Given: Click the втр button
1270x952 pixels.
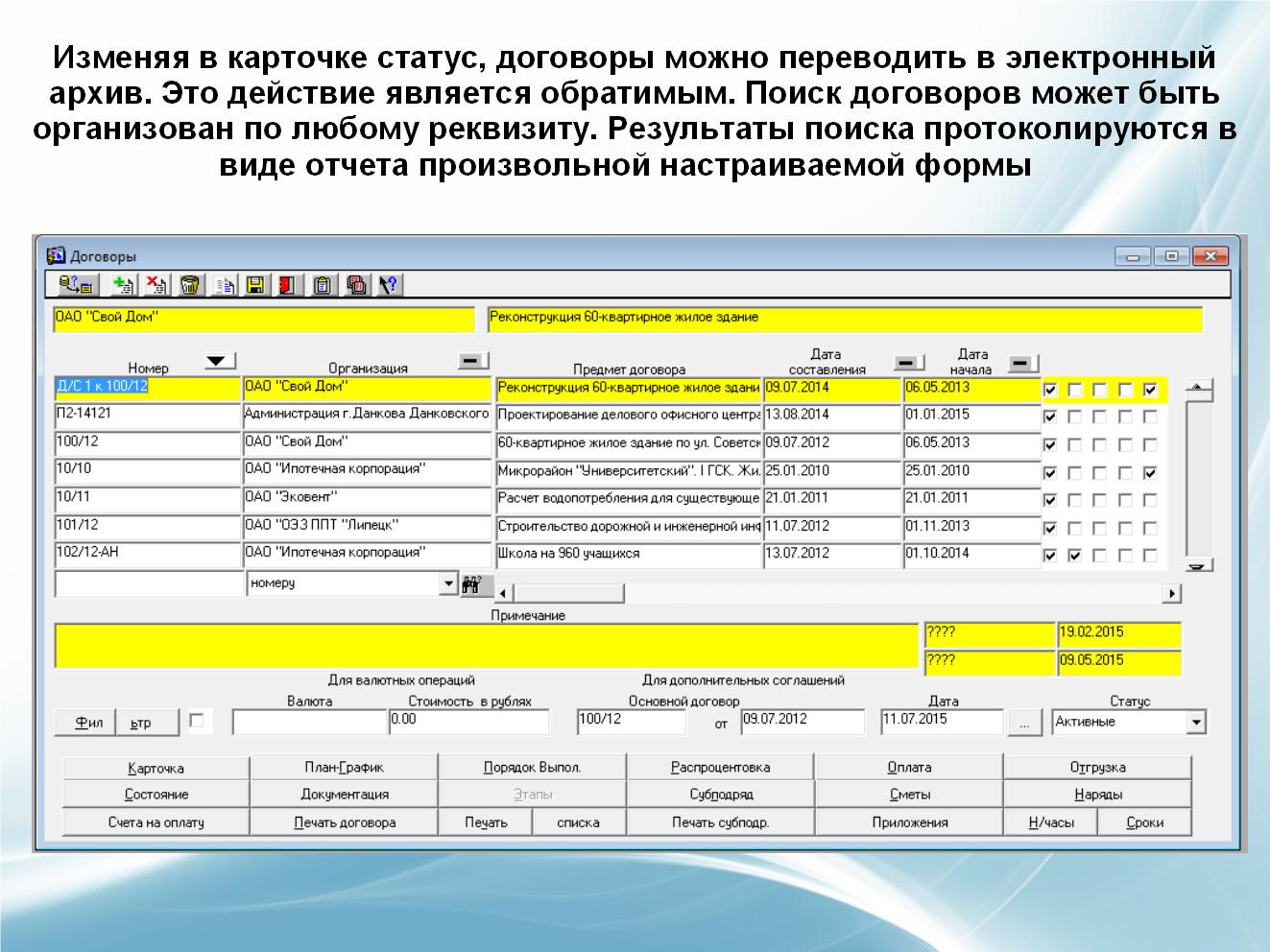Looking at the screenshot, I should pyautogui.click(x=148, y=723).
